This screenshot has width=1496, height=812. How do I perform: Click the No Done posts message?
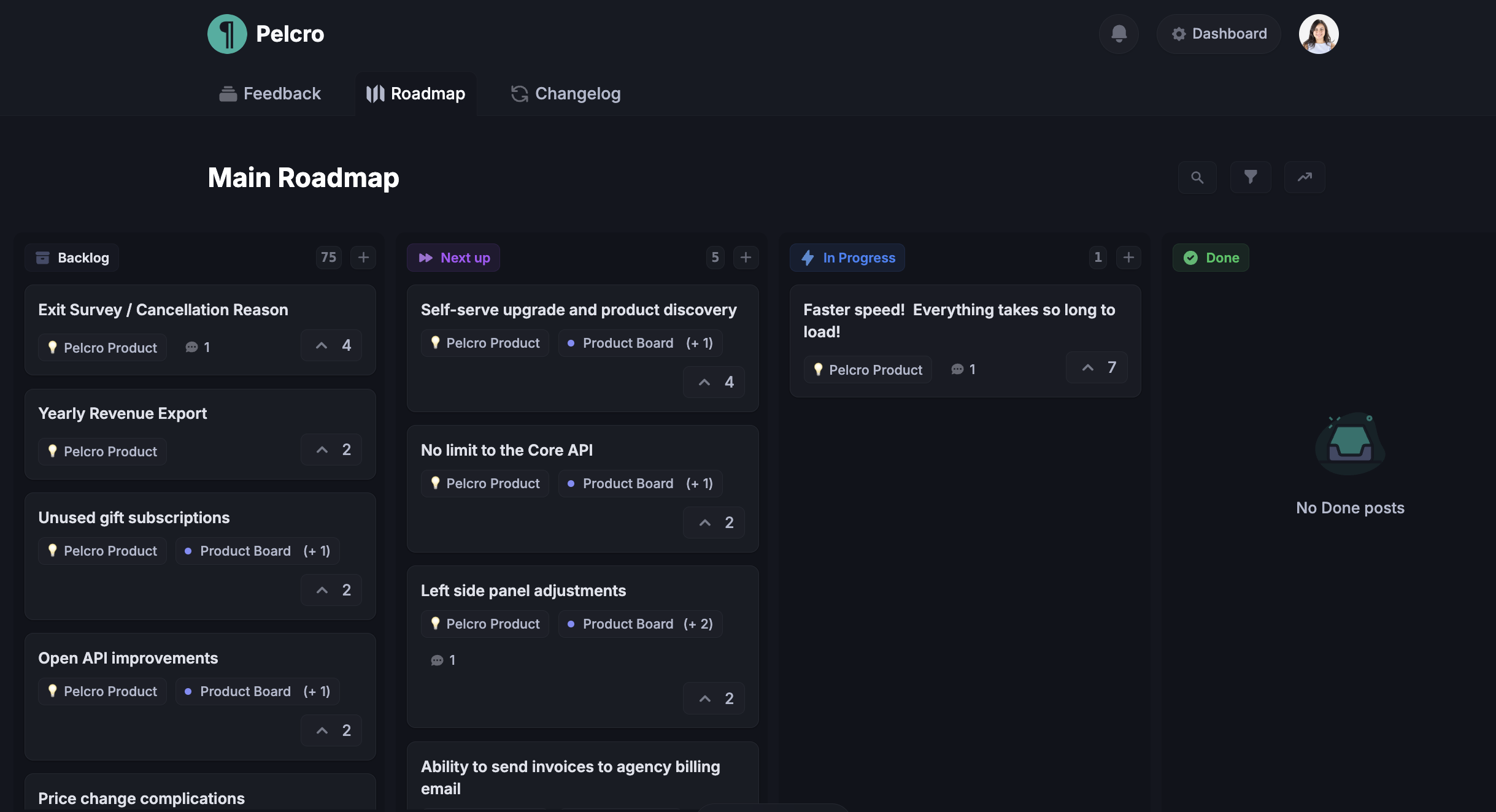(x=1350, y=508)
